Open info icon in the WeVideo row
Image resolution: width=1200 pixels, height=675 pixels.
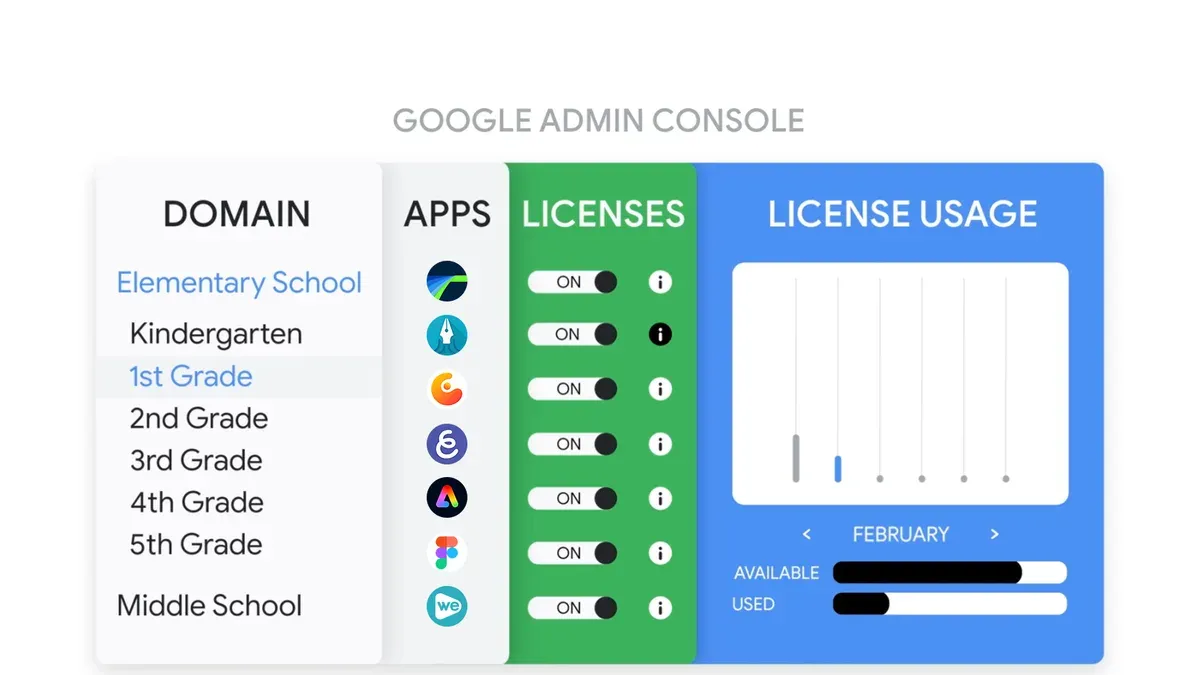coord(659,607)
